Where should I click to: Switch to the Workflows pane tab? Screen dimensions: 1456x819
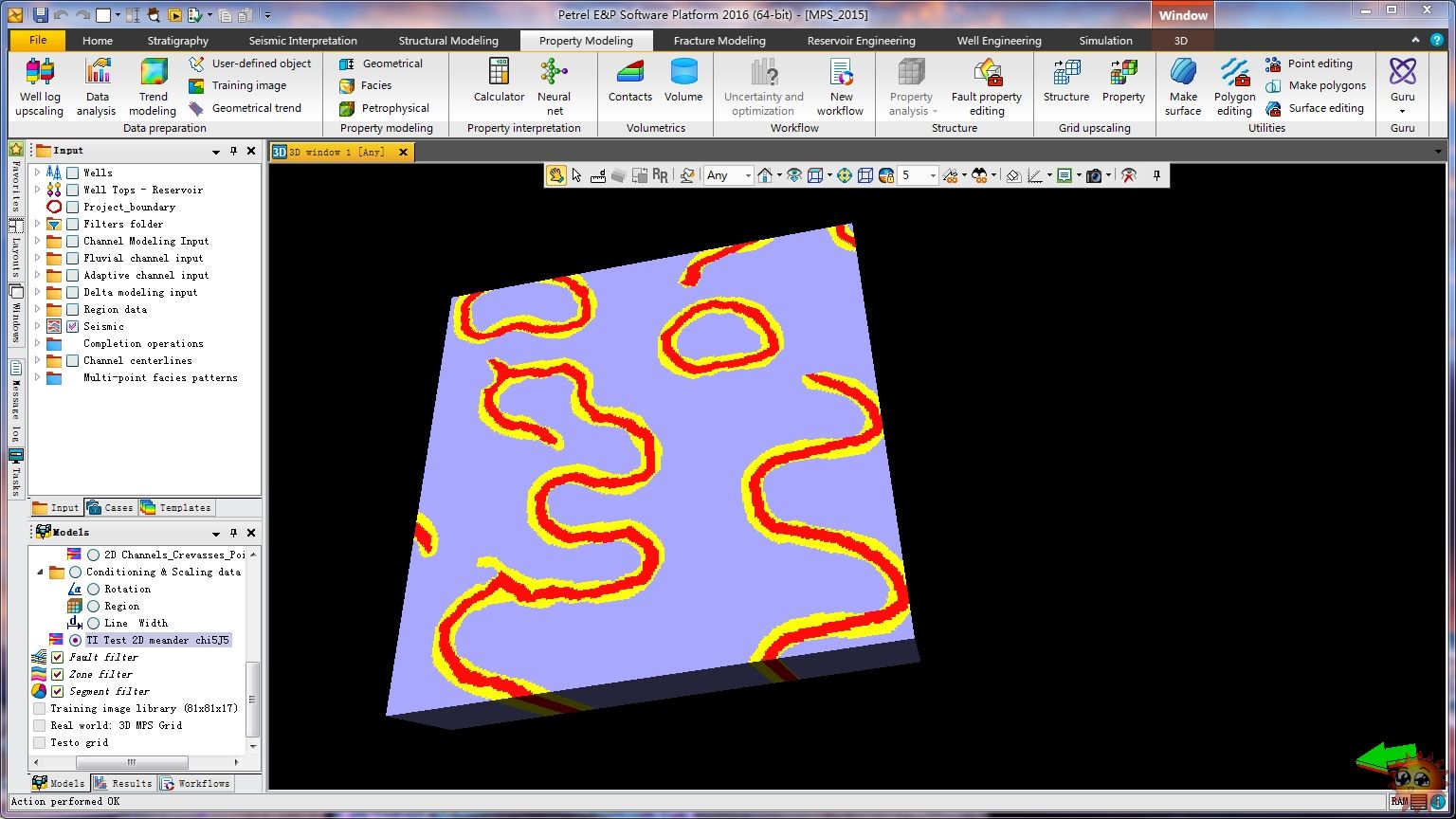click(x=195, y=783)
